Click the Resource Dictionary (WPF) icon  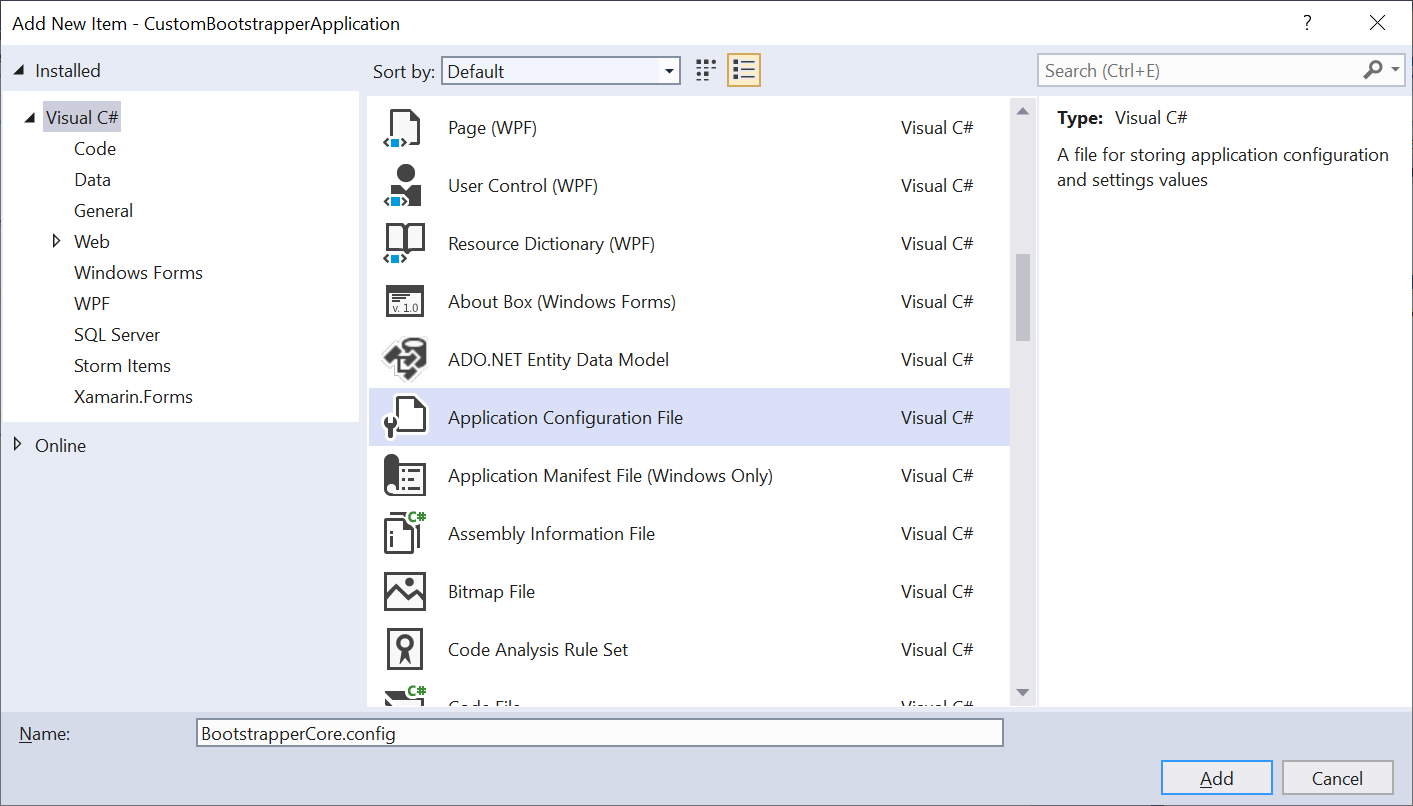[x=404, y=244]
